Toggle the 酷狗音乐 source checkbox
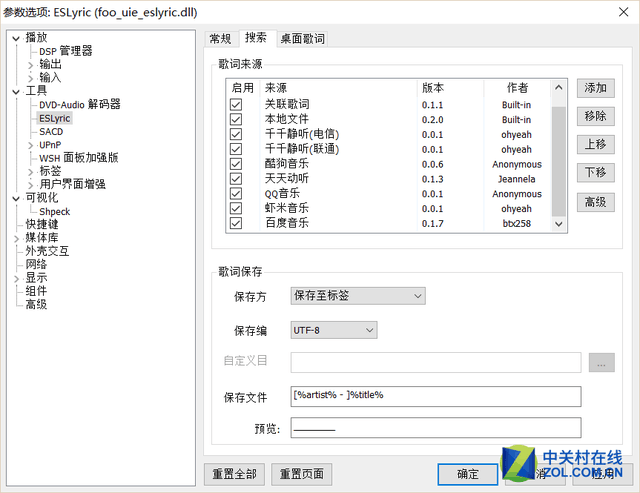The height and width of the screenshot is (493, 640). (x=236, y=164)
